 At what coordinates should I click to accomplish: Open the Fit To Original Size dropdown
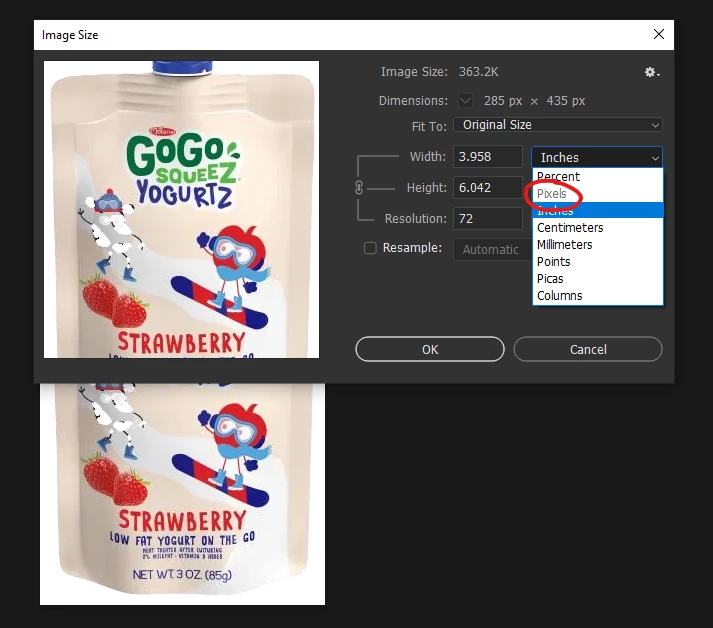pos(558,125)
